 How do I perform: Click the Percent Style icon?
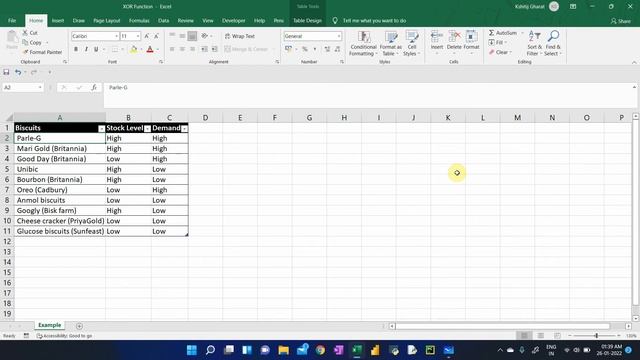tap(304, 49)
